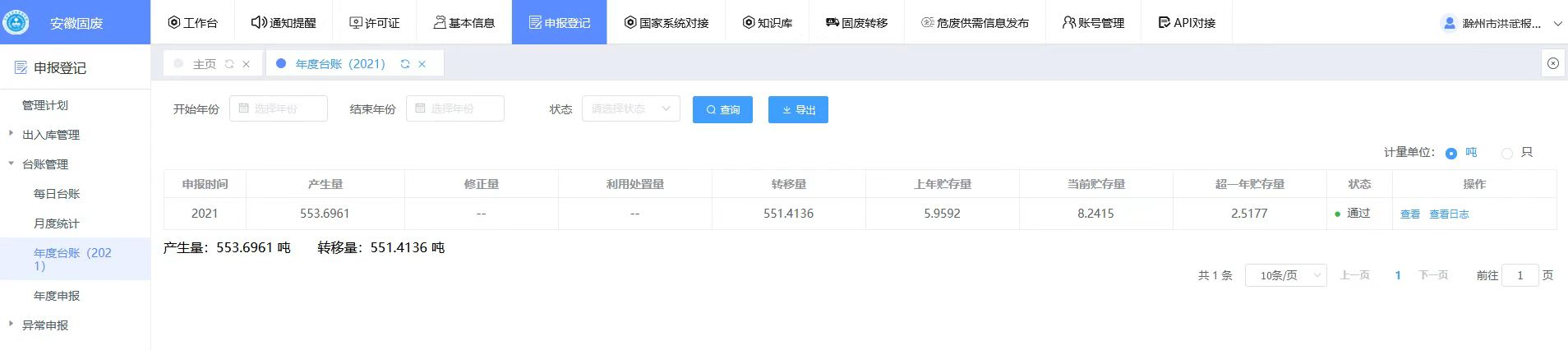Click the user avatar icon in header

click(1449, 23)
